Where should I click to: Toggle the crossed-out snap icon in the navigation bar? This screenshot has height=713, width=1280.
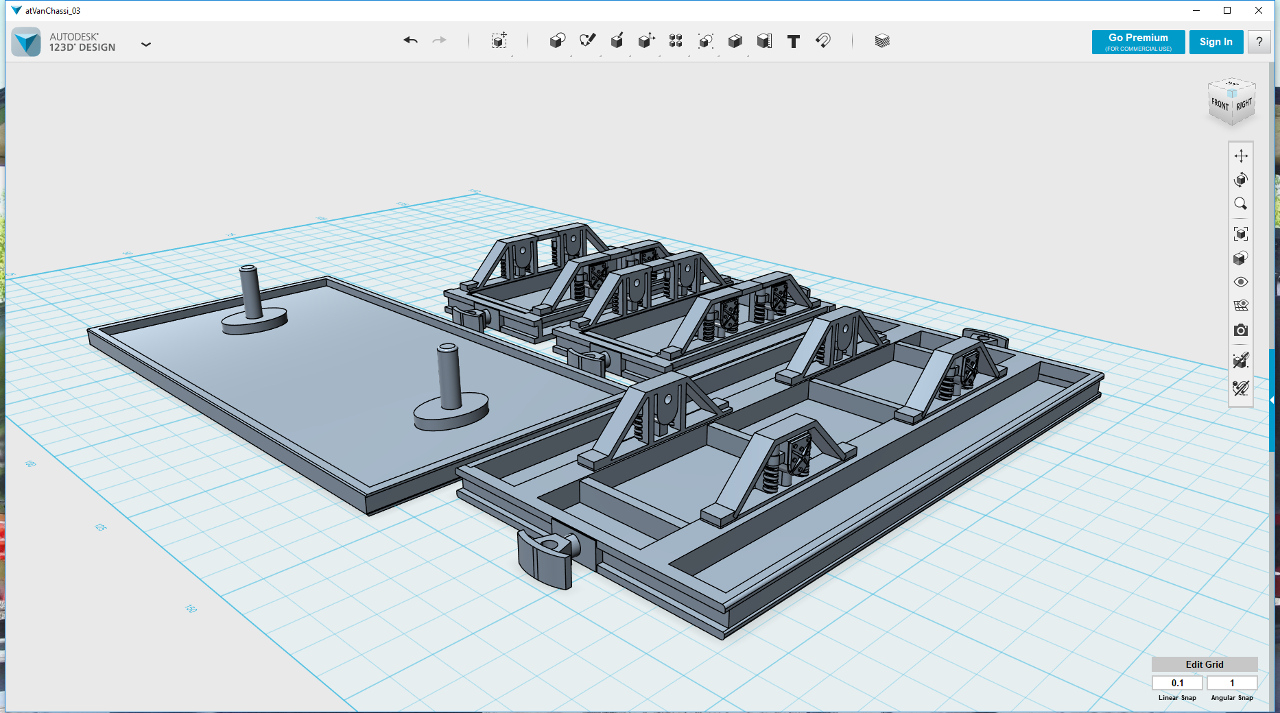[1241, 360]
